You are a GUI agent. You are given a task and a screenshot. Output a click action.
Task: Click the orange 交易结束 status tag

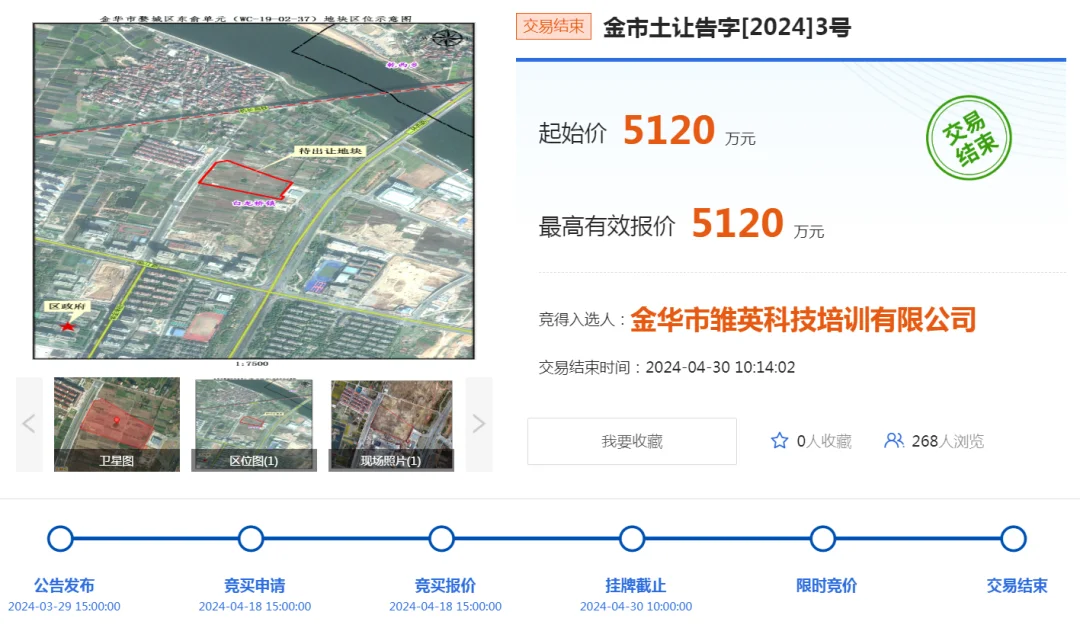pyautogui.click(x=554, y=26)
